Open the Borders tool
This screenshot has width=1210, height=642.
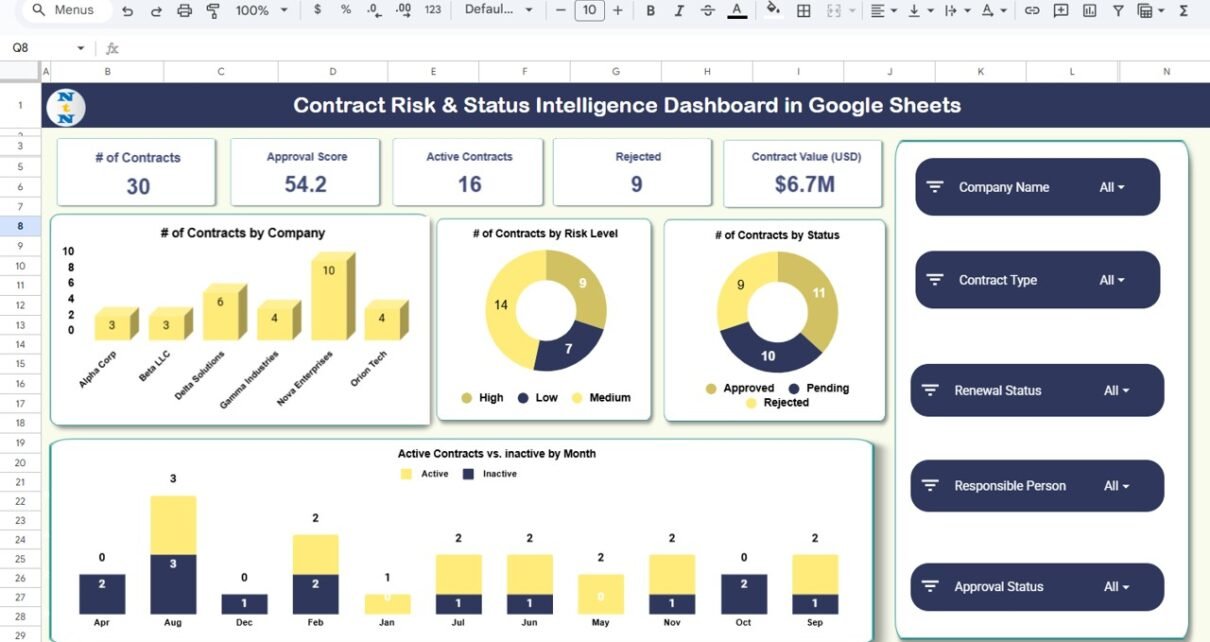803,11
